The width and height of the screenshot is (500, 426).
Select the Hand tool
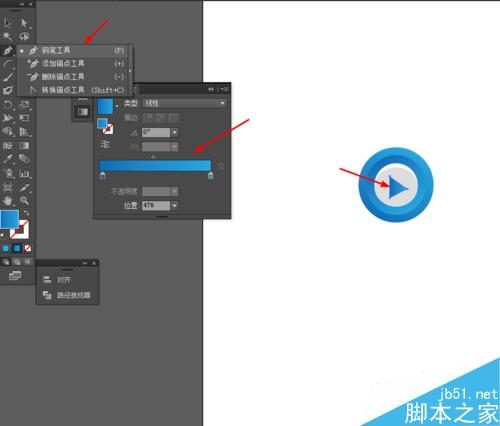pyautogui.click(x=8, y=201)
